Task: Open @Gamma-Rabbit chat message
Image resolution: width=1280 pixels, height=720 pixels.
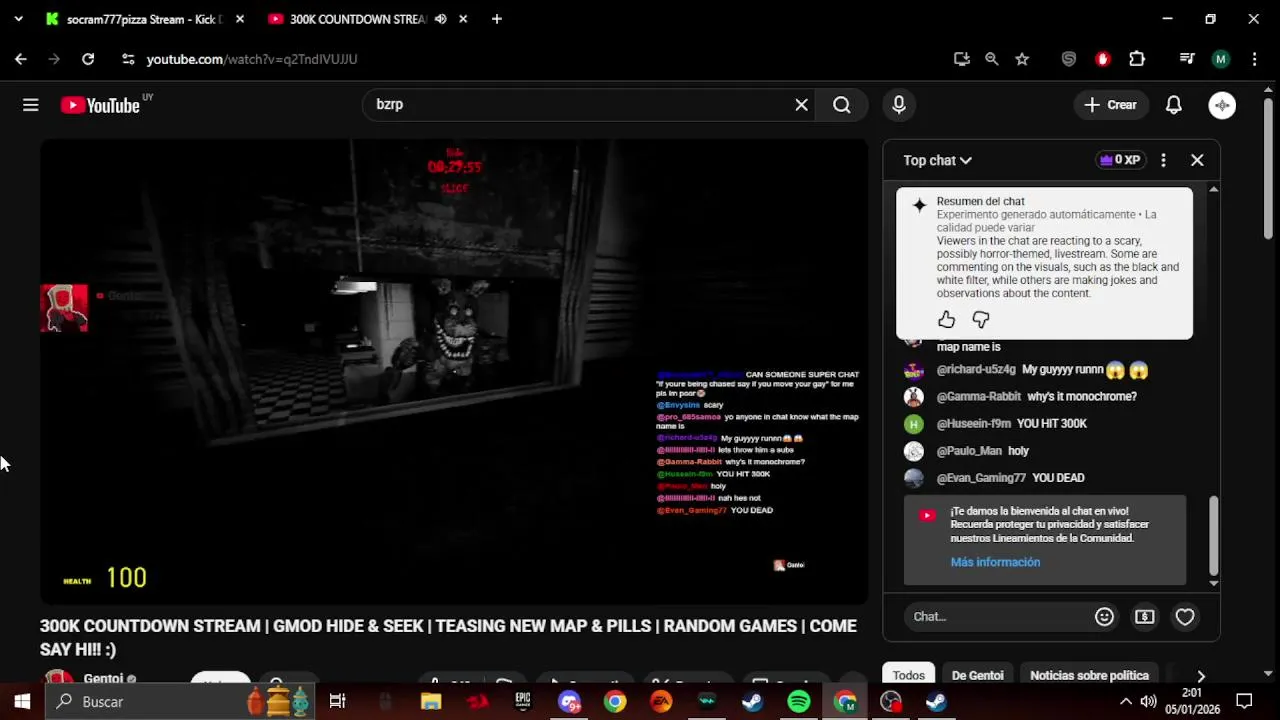Action: pyautogui.click(x=1020, y=397)
